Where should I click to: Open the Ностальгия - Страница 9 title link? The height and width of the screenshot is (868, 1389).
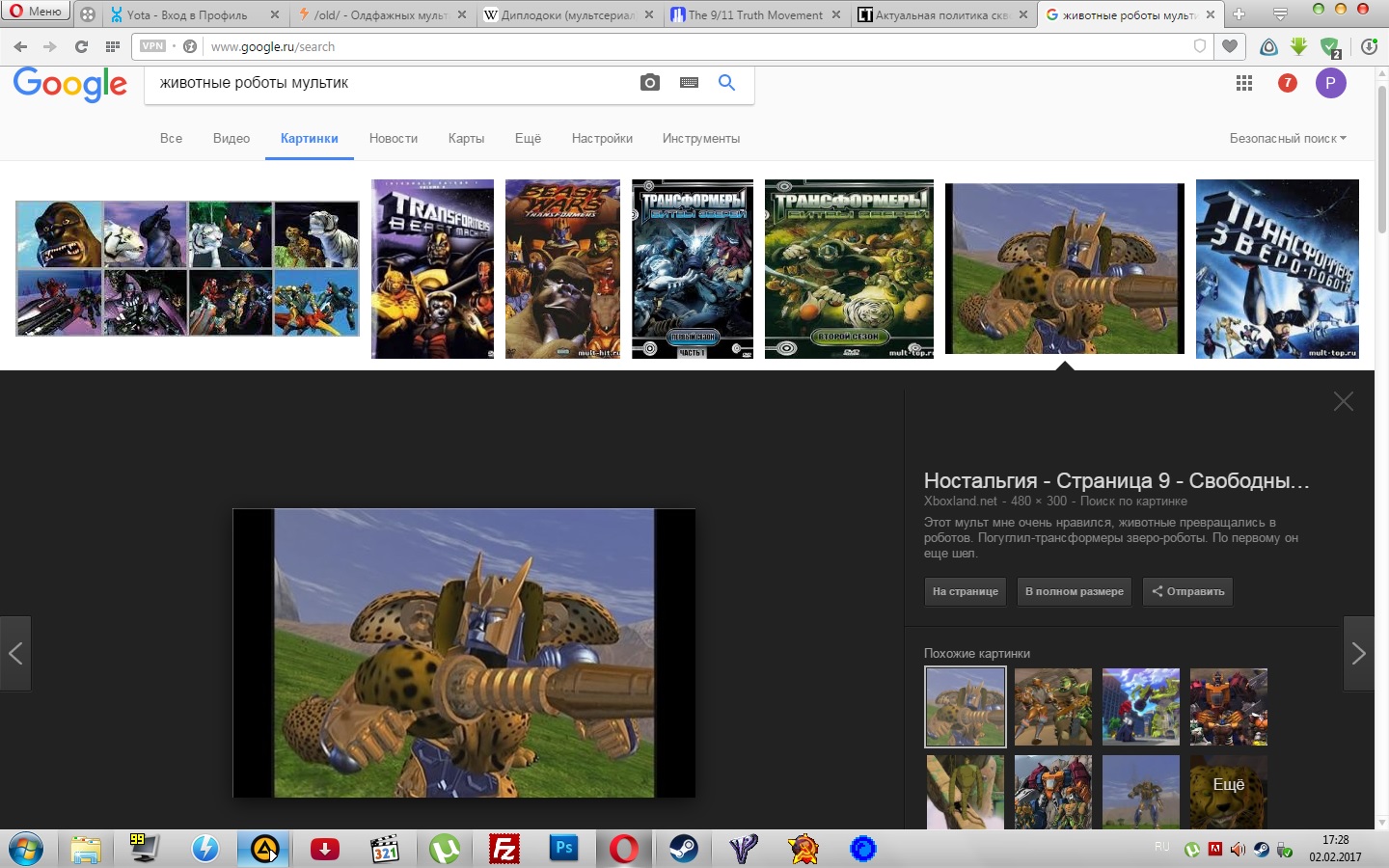click(x=1117, y=480)
